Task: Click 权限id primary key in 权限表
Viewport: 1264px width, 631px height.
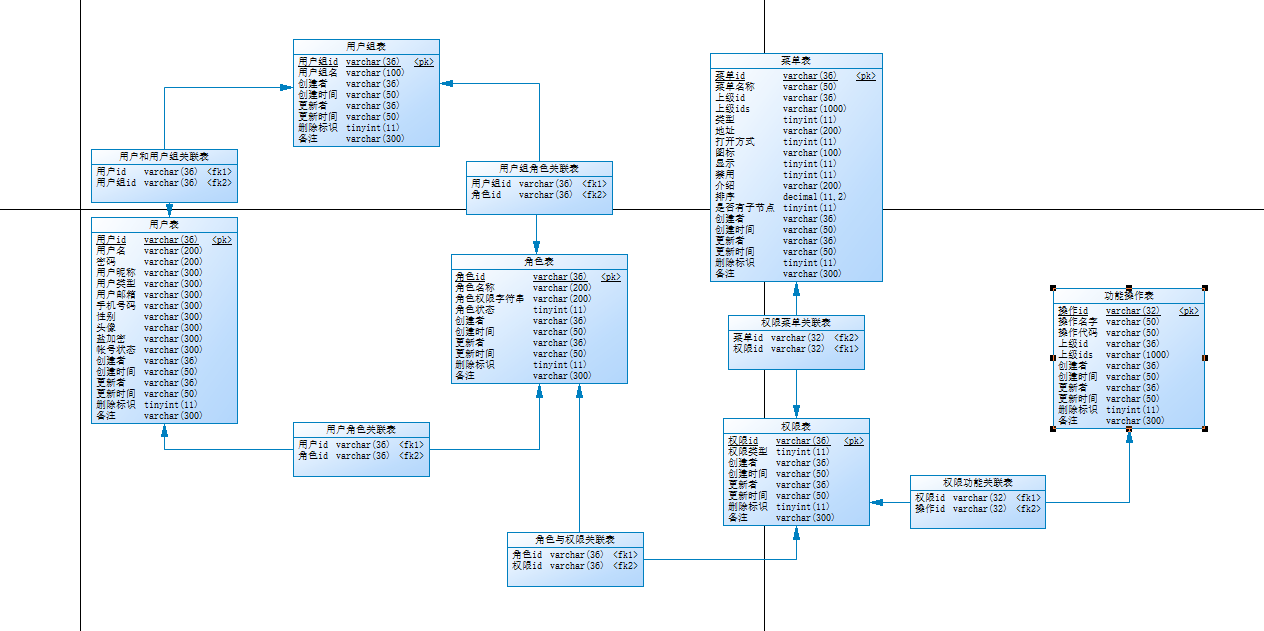Action: pos(796,441)
